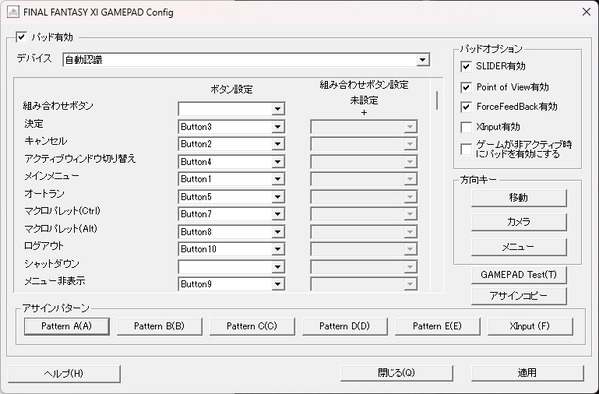Open the メインメニュー Button1 dropdown

[x=231, y=179]
